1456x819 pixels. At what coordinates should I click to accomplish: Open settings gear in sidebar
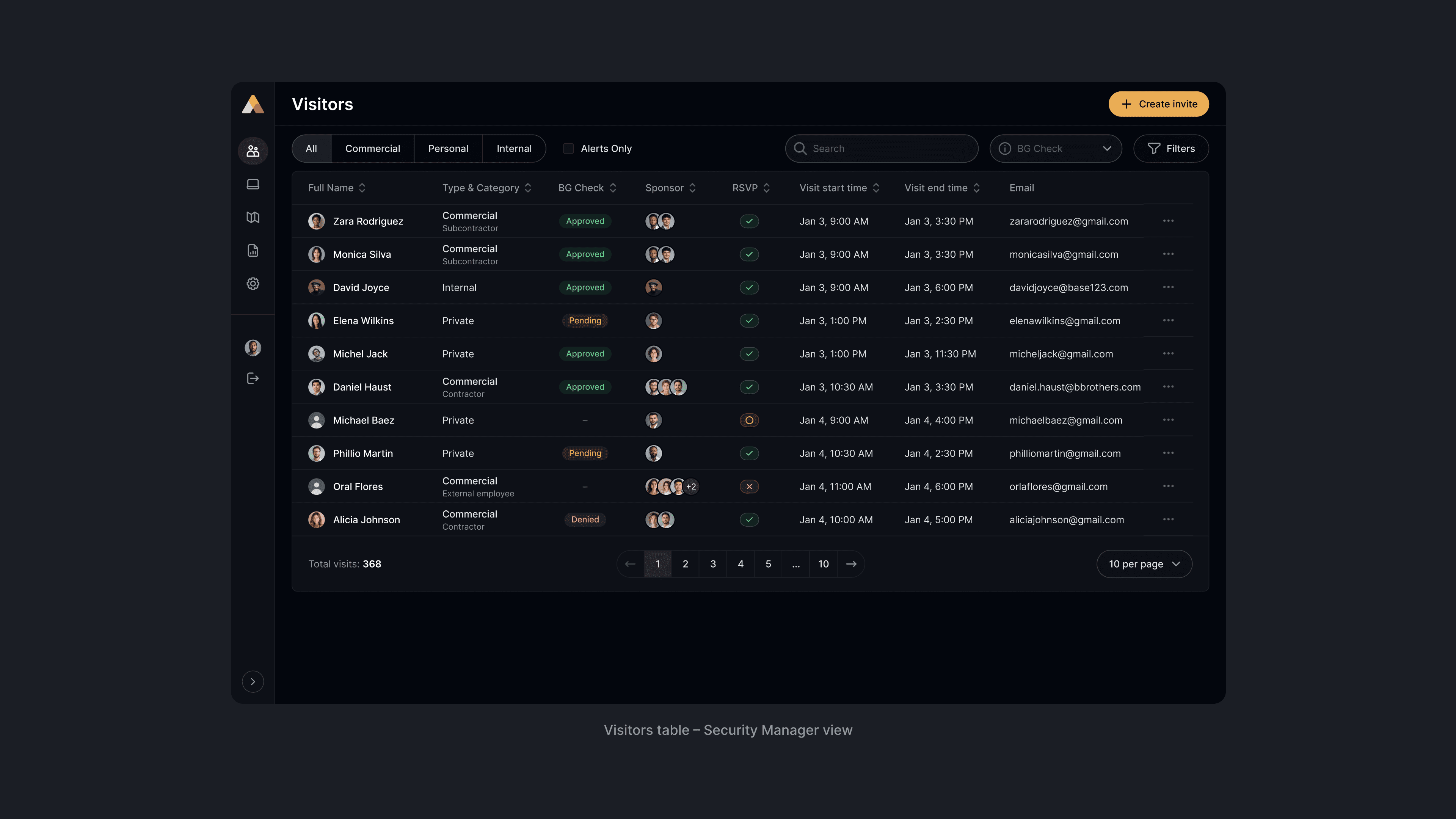coord(253,284)
